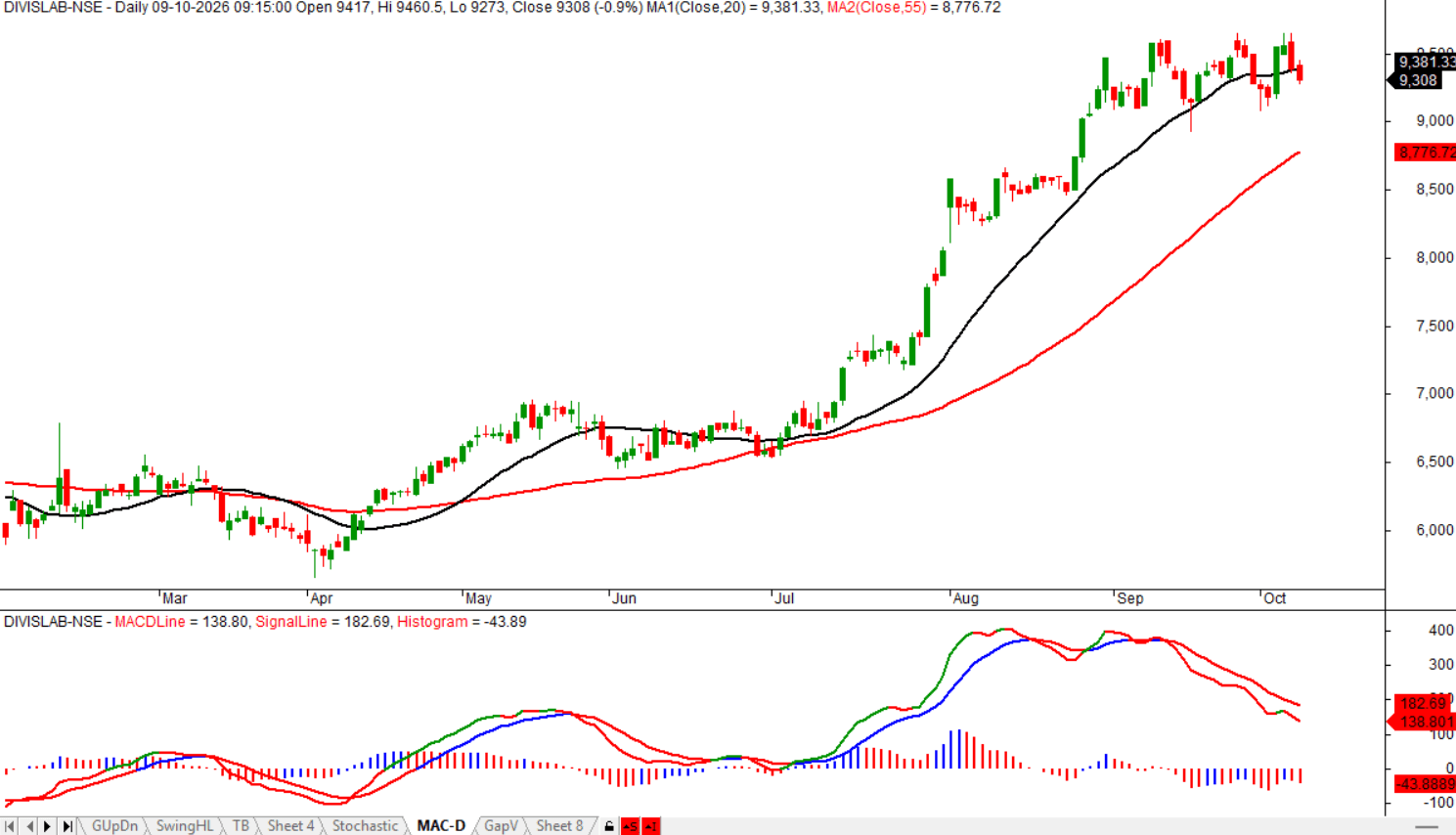The width and height of the screenshot is (1456, 835).
Task: Click the 9,000 price axis label
Action: (1434, 121)
